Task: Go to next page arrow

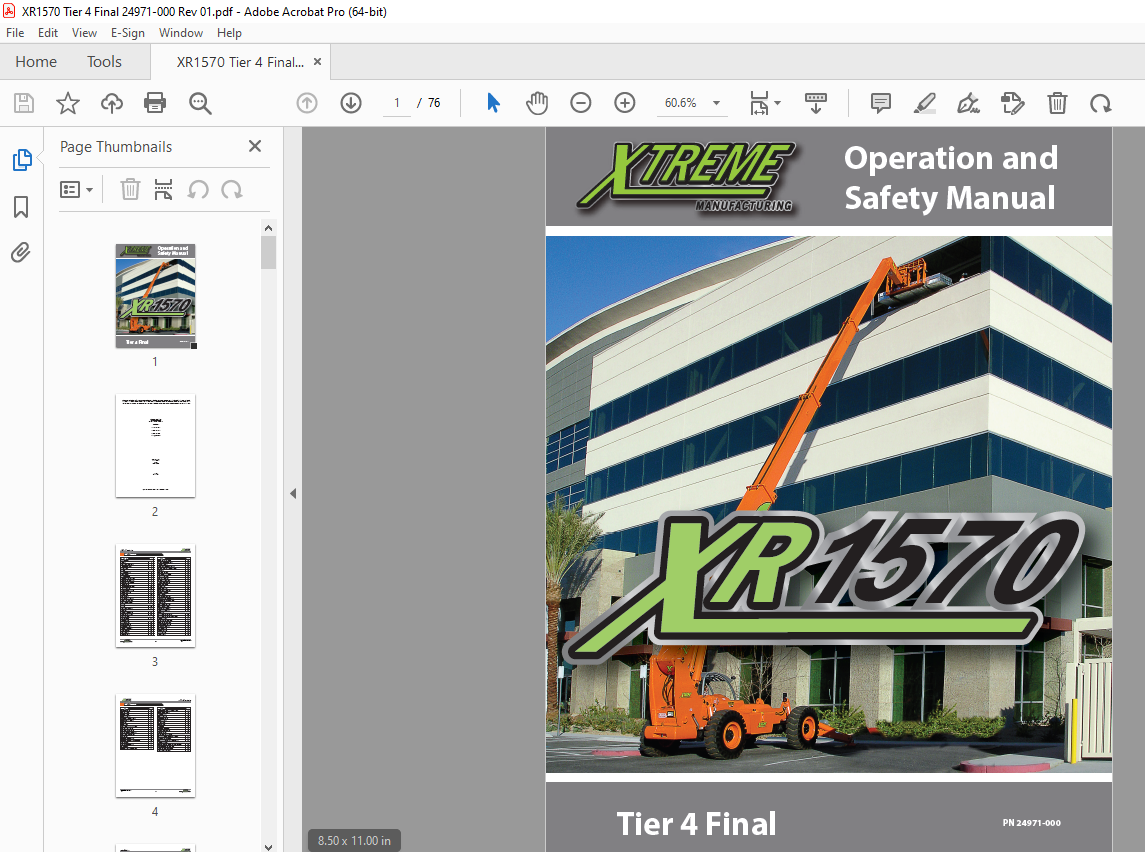Action: click(351, 103)
